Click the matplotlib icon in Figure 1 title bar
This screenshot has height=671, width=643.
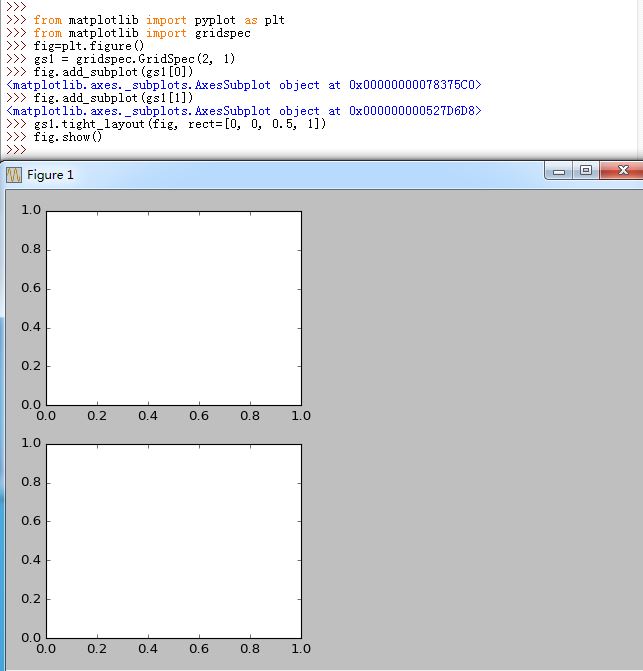(x=14, y=175)
